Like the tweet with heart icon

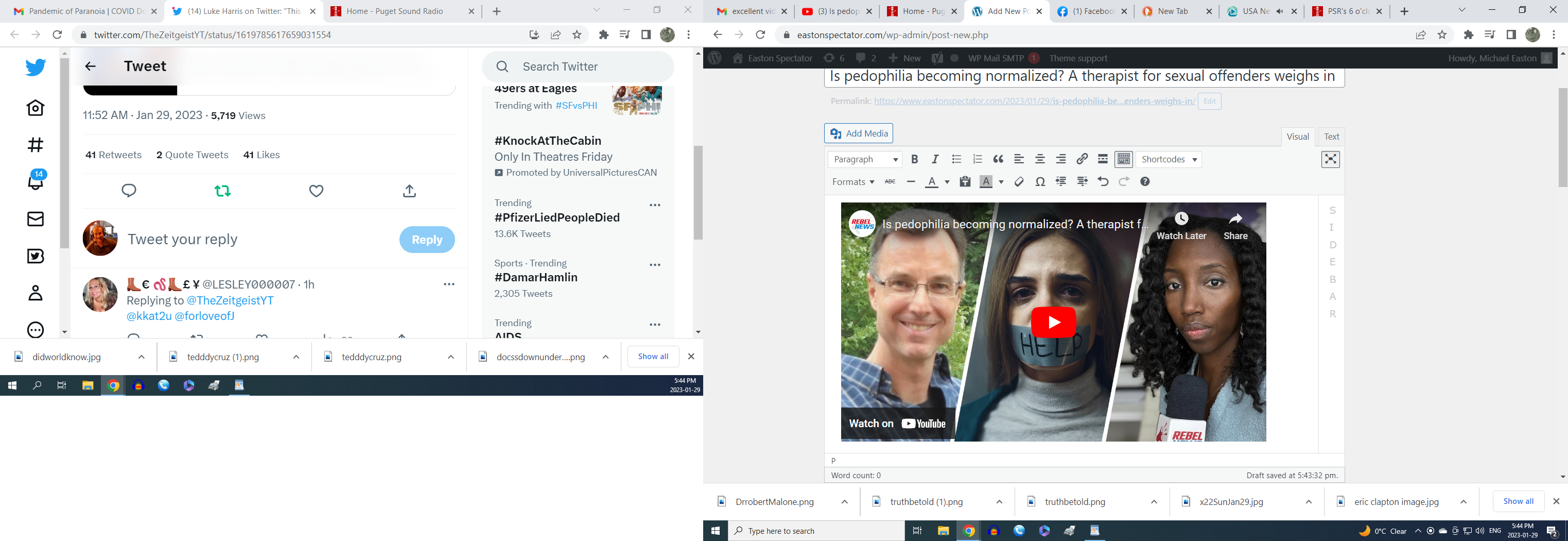pyautogui.click(x=316, y=191)
